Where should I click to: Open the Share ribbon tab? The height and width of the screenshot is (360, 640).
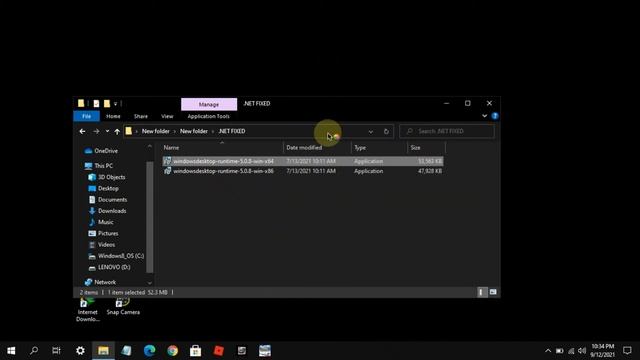pos(141,116)
